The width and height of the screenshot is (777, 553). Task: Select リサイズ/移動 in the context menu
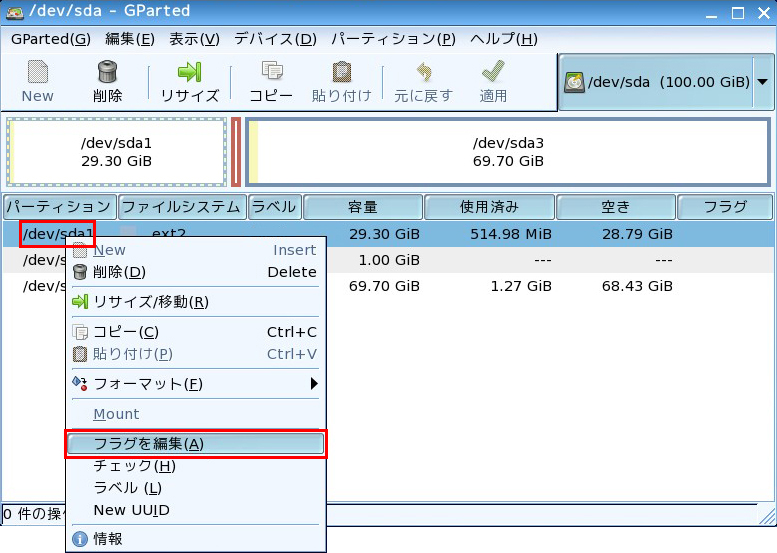click(x=150, y=302)
